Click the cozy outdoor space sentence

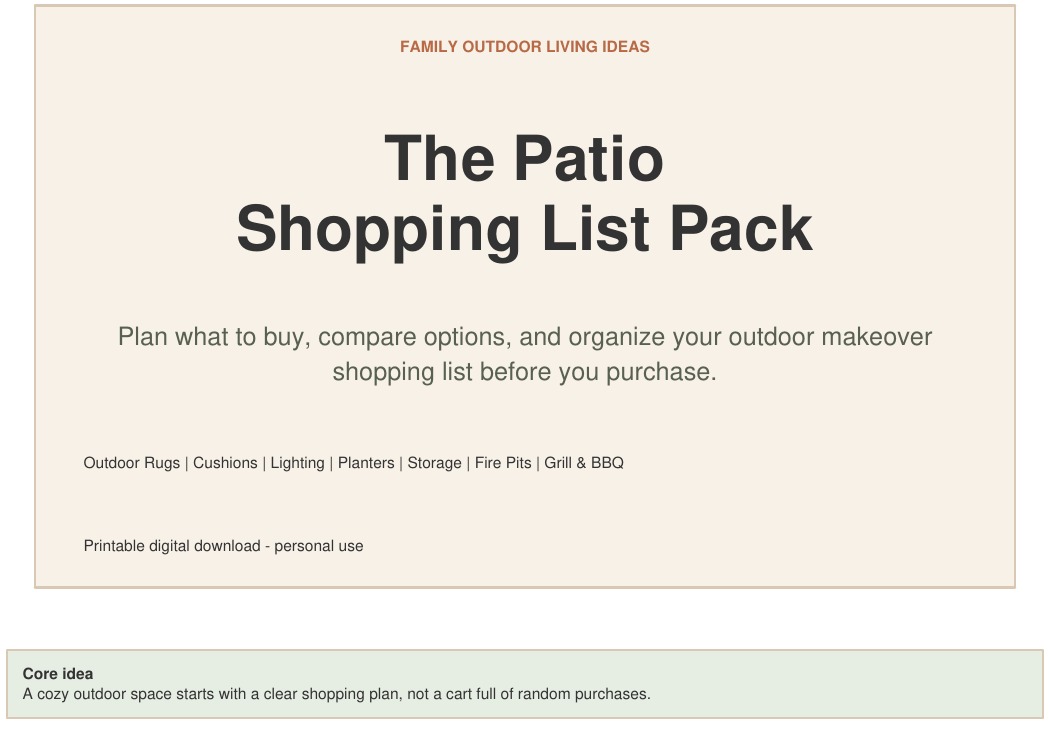point(336,694)
